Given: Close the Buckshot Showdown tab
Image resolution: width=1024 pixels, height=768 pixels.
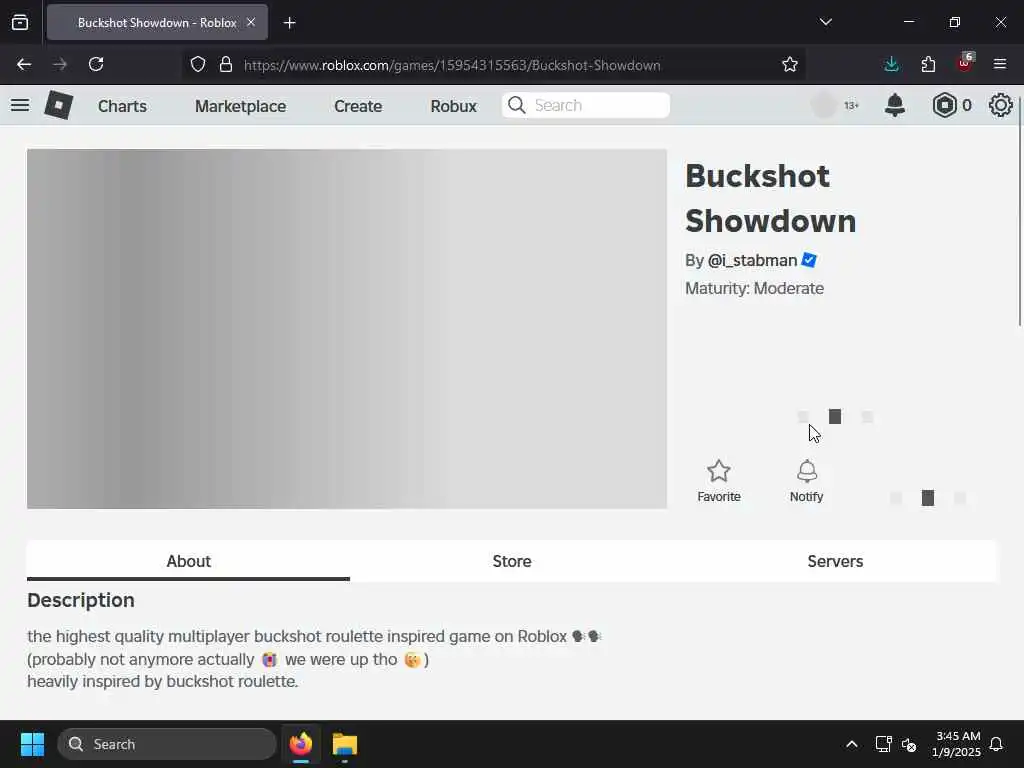Looking at the screenshot, I should point(251,22).
